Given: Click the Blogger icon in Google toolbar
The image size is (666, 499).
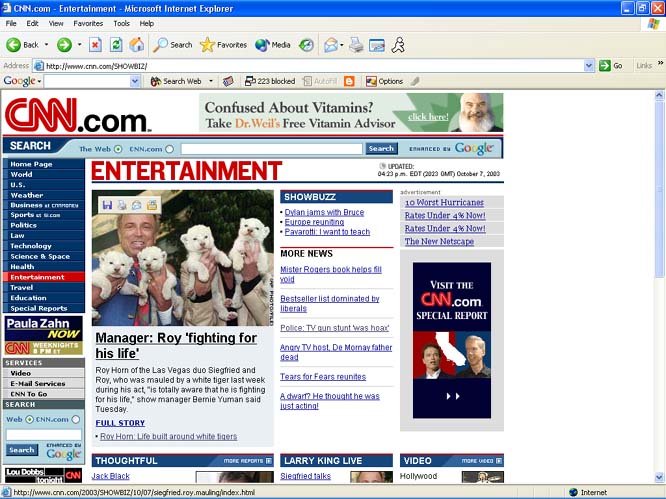Looking at the screenshot, I should 349,81.
